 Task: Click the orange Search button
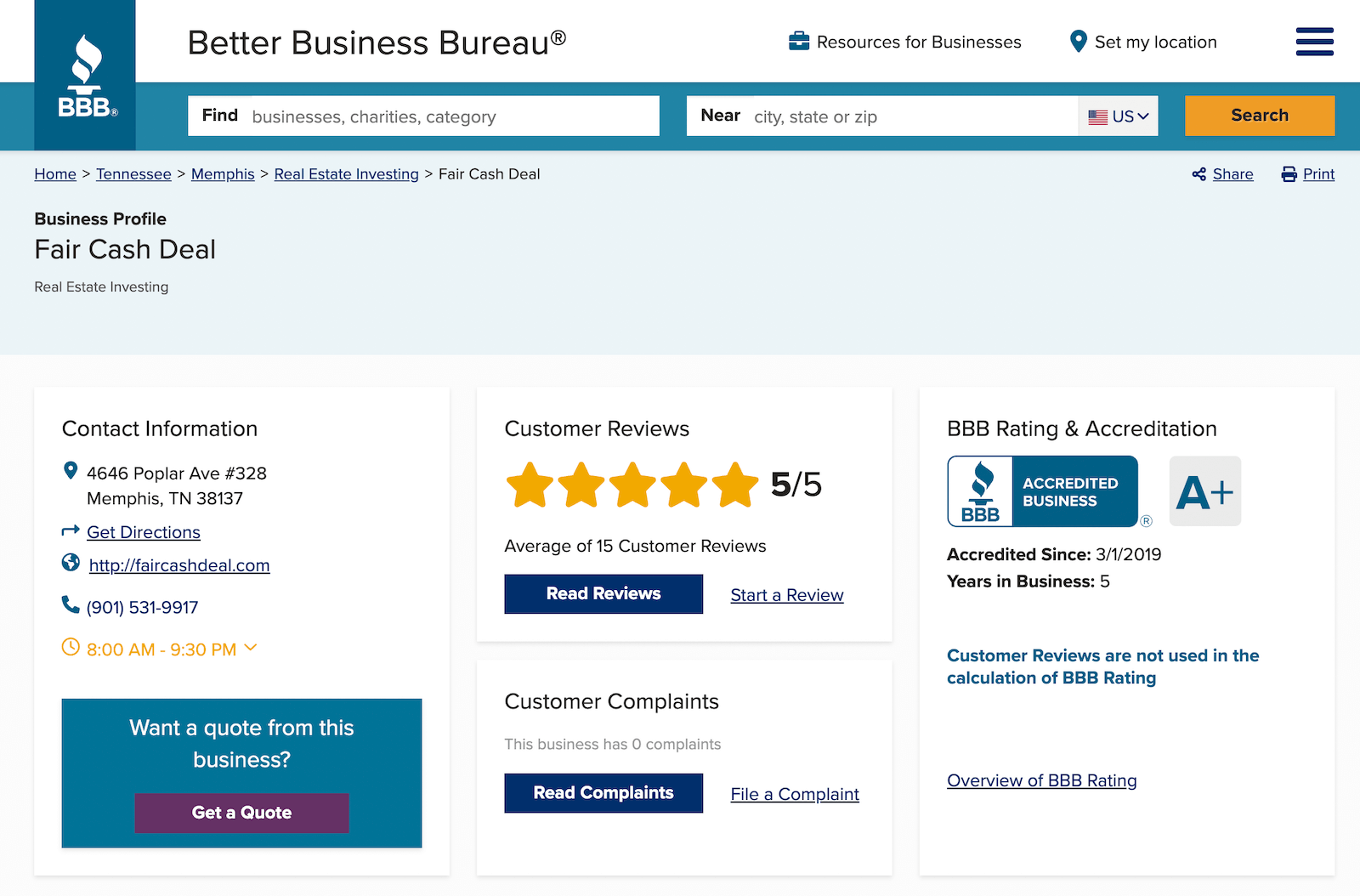[x=1260, y=116]
